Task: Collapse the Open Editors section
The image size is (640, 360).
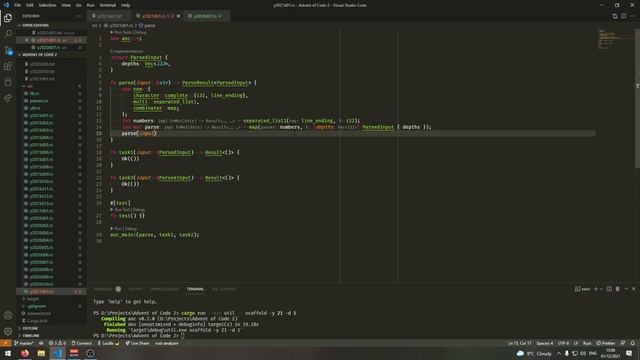Action: click(x=51, y=25)
